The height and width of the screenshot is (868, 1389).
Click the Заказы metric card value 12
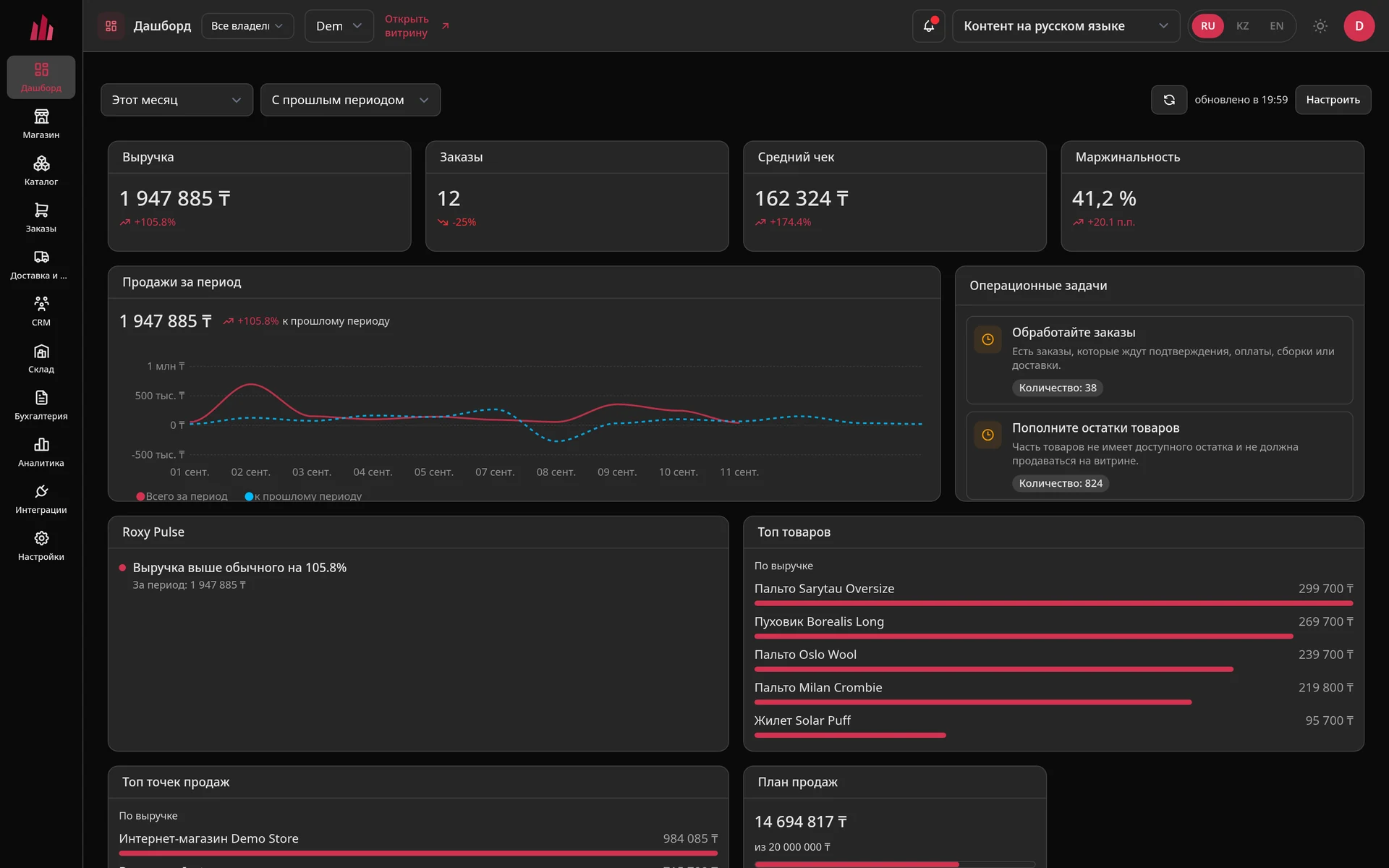click(449, 198)
